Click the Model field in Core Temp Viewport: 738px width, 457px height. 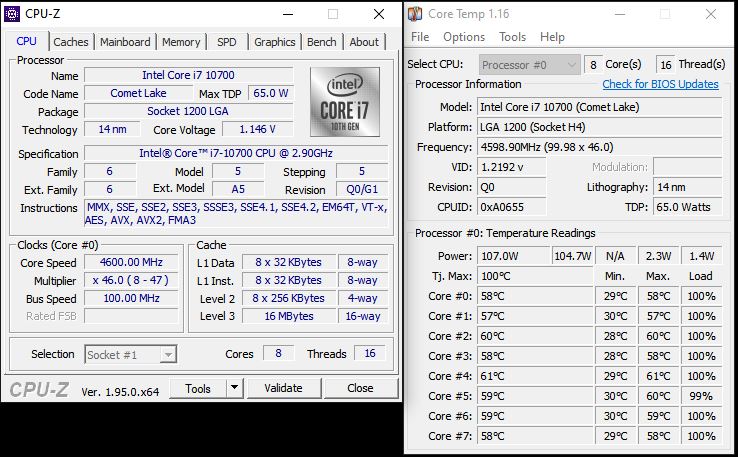coord(599,107)
